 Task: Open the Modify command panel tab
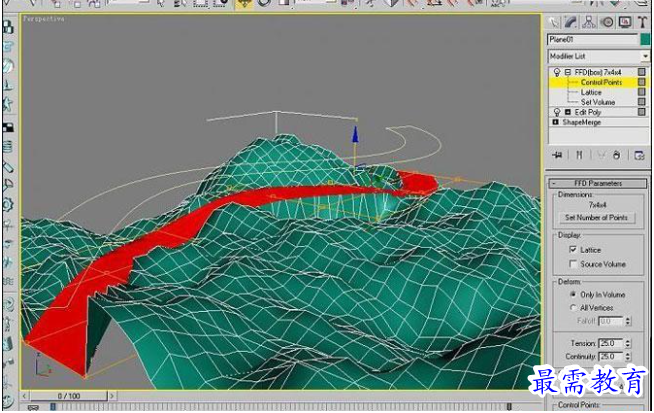click(571, 22)
